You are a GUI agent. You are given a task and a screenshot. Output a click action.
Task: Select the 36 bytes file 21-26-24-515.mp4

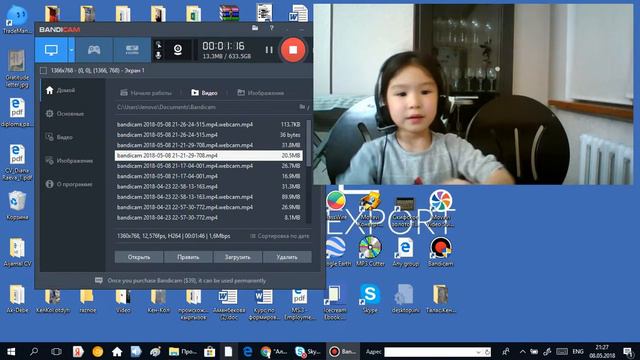coord(209,135)
